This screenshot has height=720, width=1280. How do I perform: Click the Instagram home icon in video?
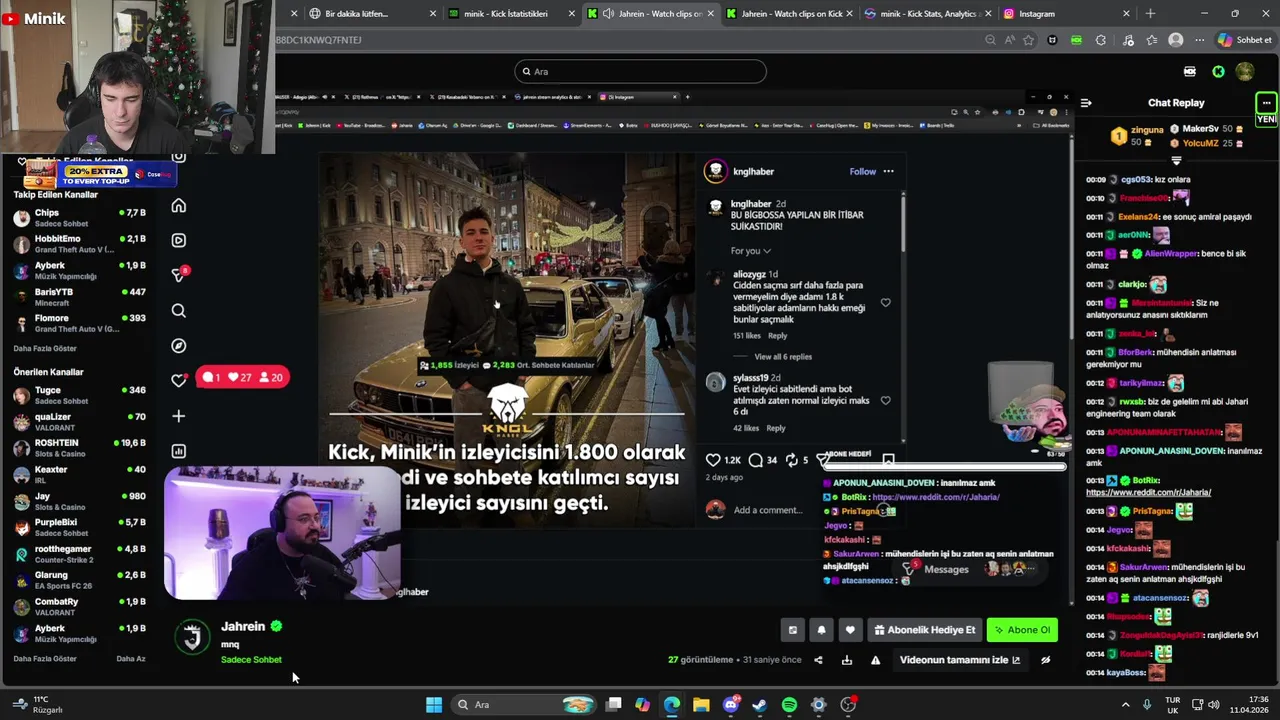[179, 205]
